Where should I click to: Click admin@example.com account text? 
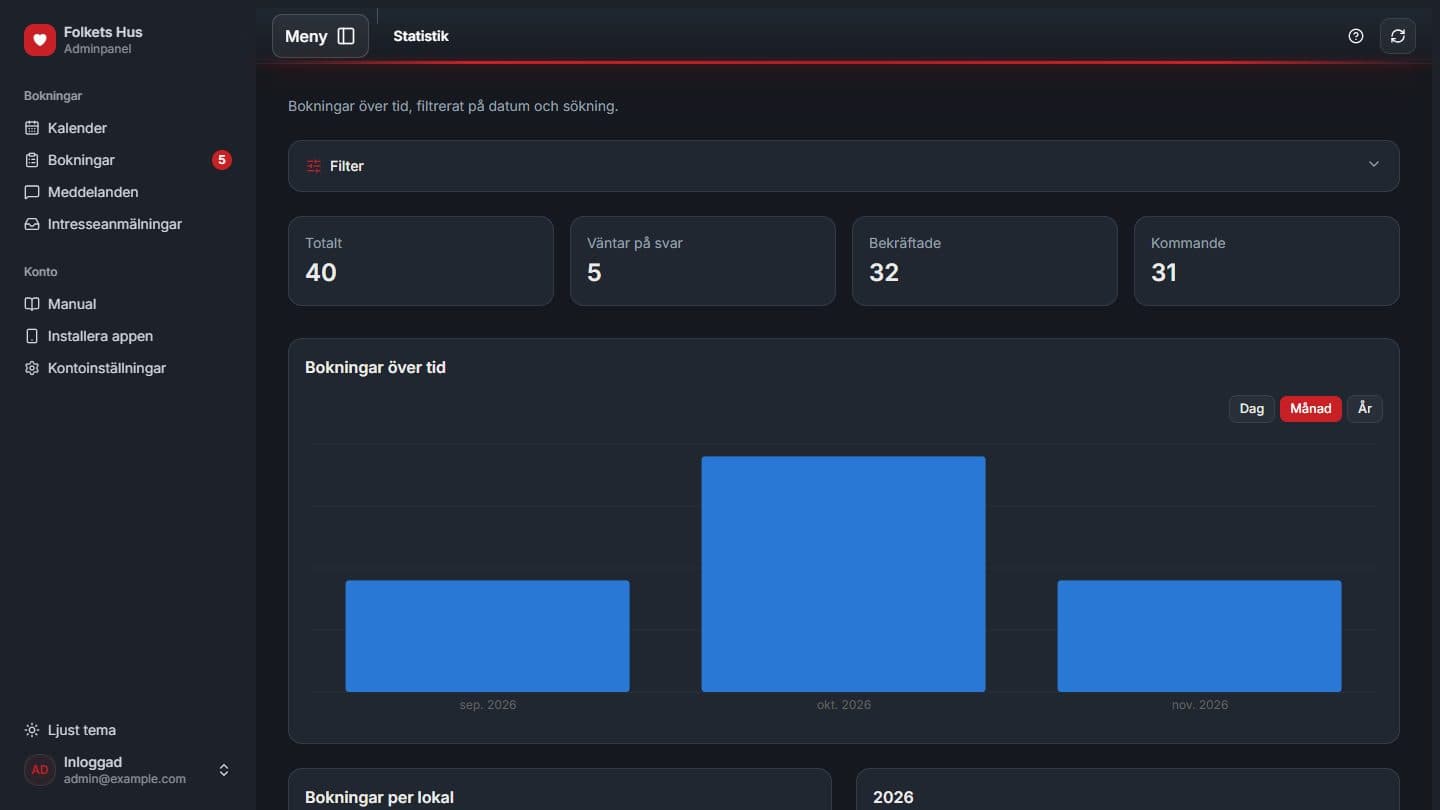coord(125,779)
